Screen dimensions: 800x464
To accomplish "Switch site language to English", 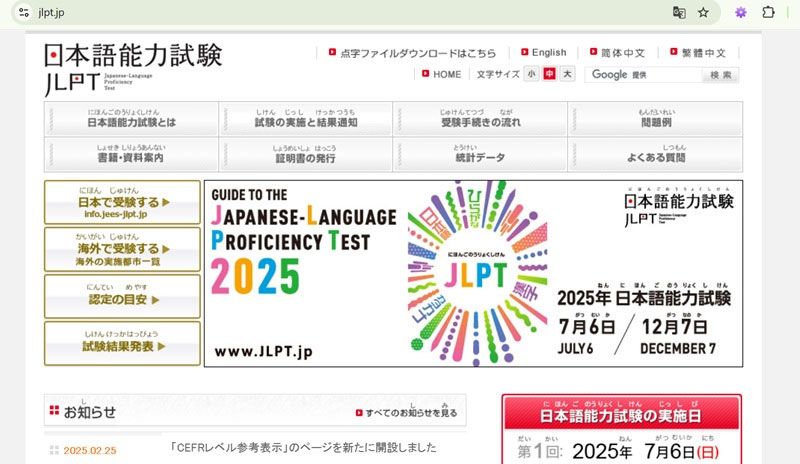I will pos(544,53).
